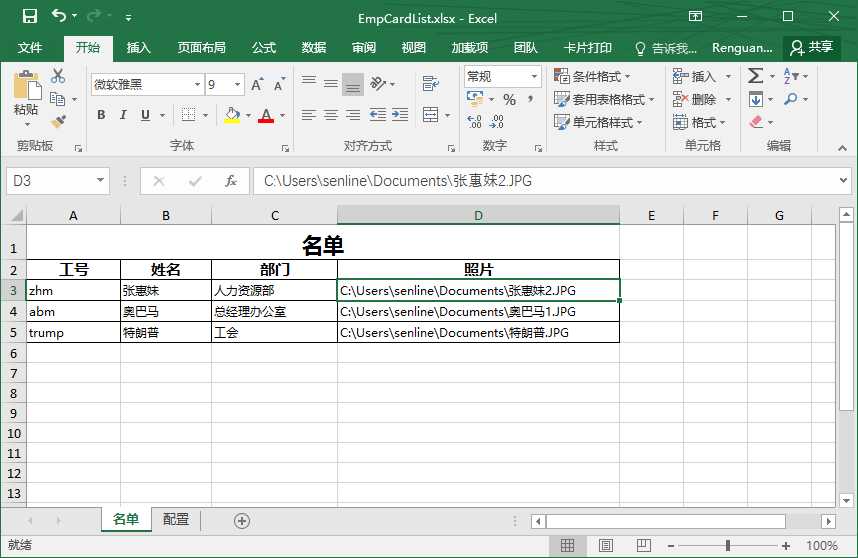858x558 pixels.
Task: Open the 配置 worksheet tab
Action: [x=176, y=519]
